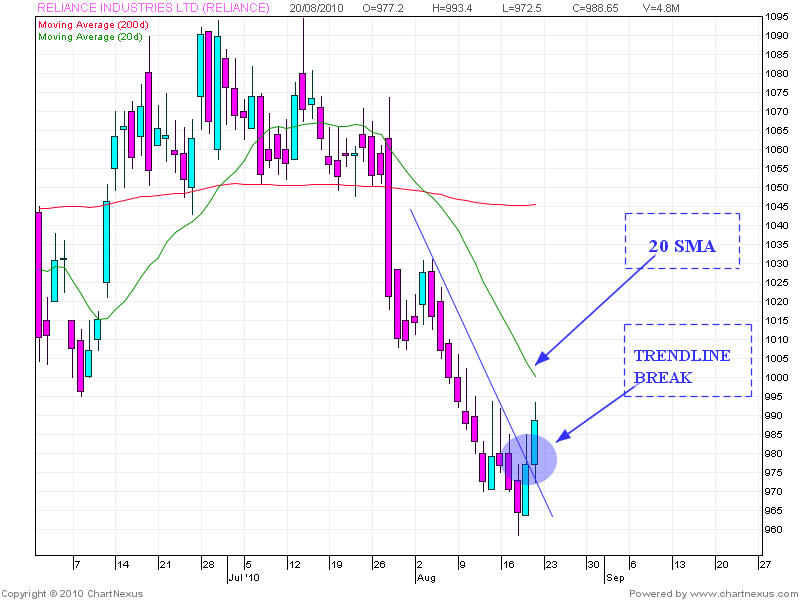Click the 1090 price axis label
This screenshot has height=600, width=800.
(777, 36)
